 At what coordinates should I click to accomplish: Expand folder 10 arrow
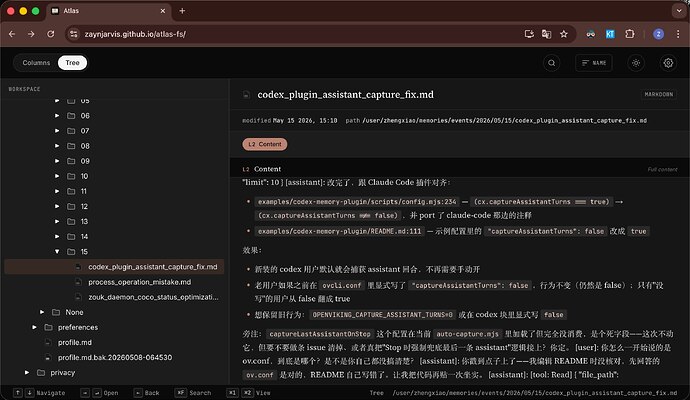pos(57,176)
